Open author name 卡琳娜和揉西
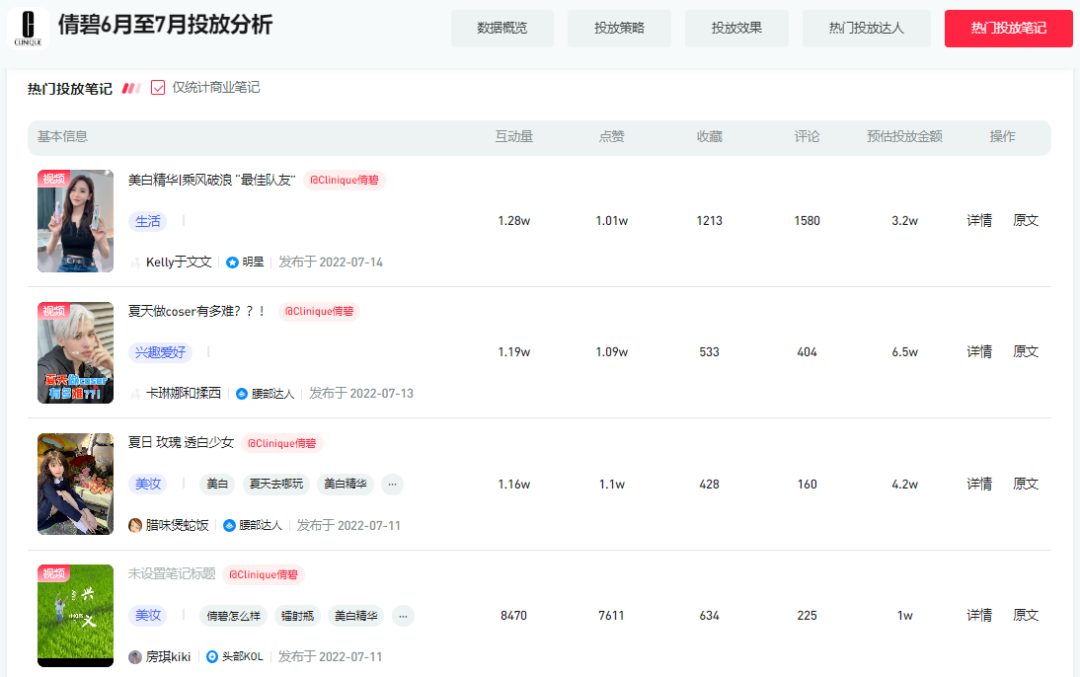The height and width of the screenshot is (677, 1080). click(x=183, y=393)
